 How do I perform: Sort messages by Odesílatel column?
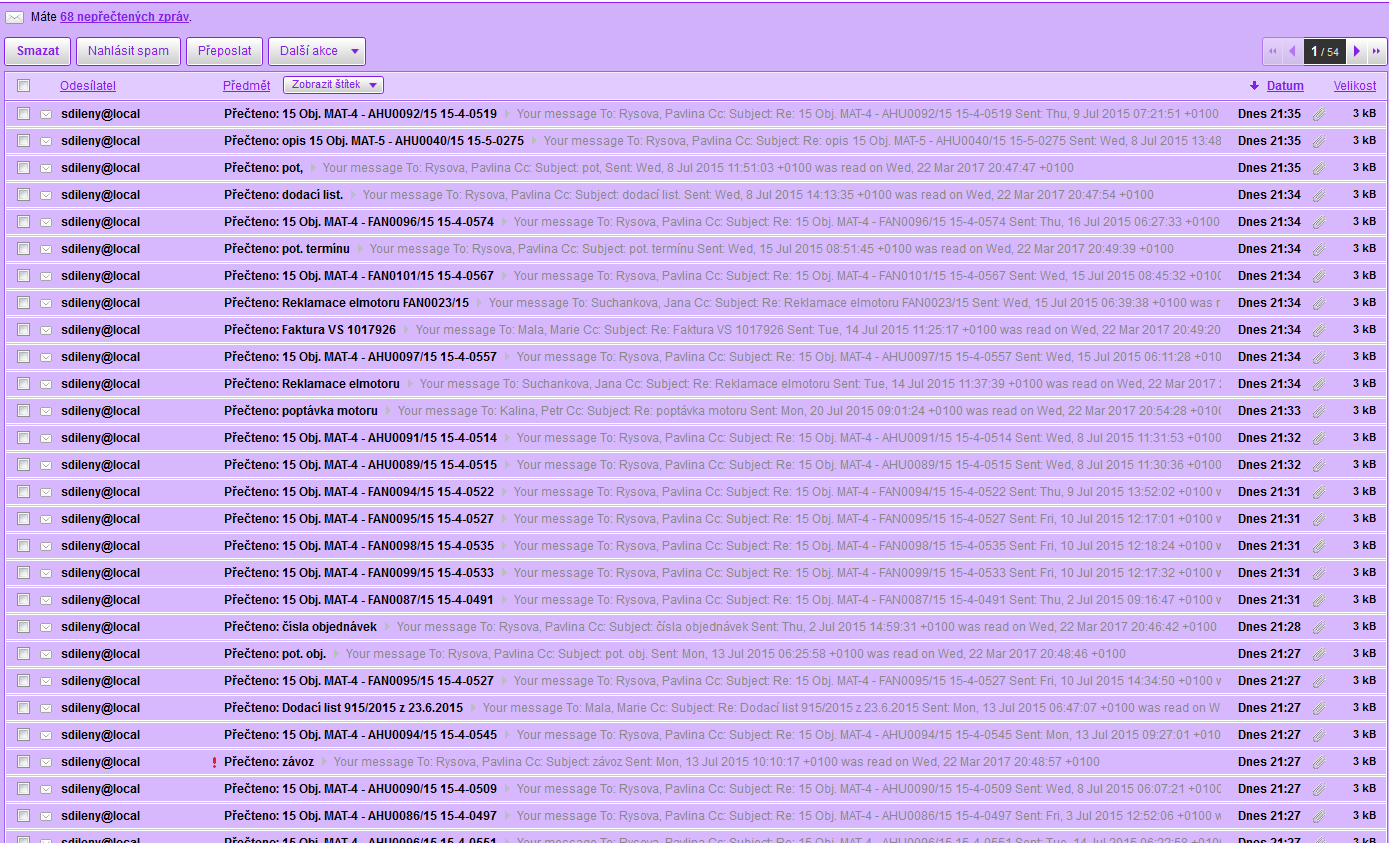point(88,86)
